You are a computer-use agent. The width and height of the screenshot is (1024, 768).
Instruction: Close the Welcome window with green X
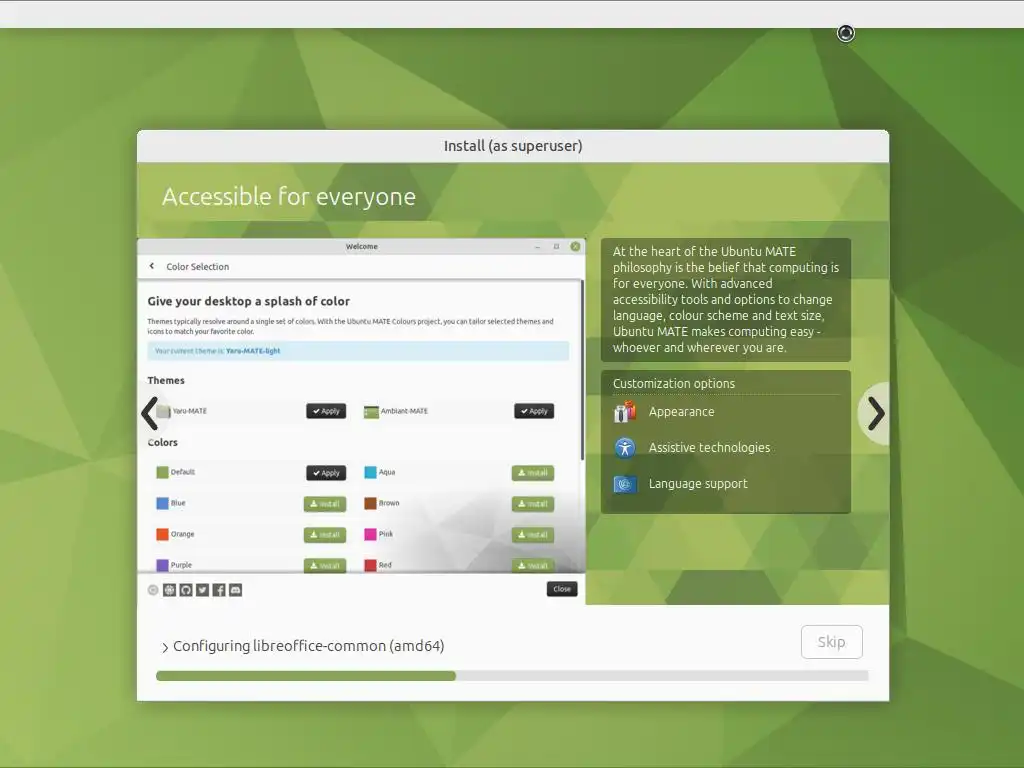(575, 246)
